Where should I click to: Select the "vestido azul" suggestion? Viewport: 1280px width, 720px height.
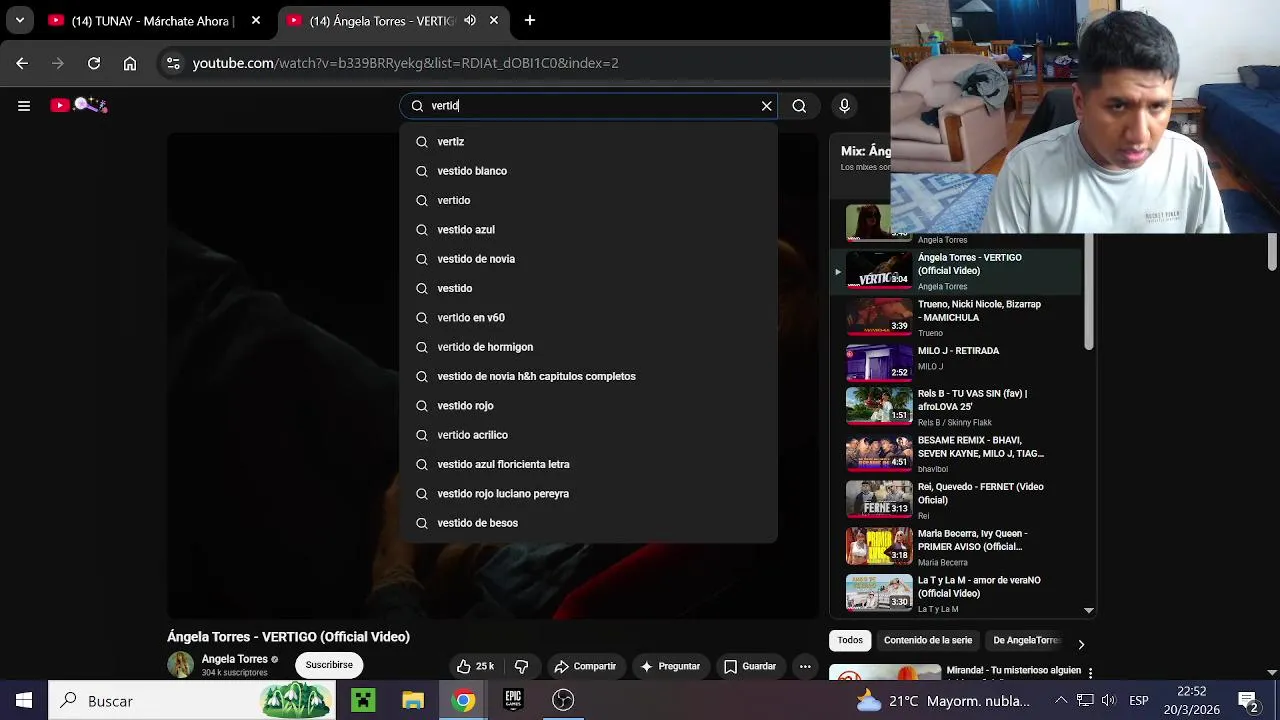589,230
